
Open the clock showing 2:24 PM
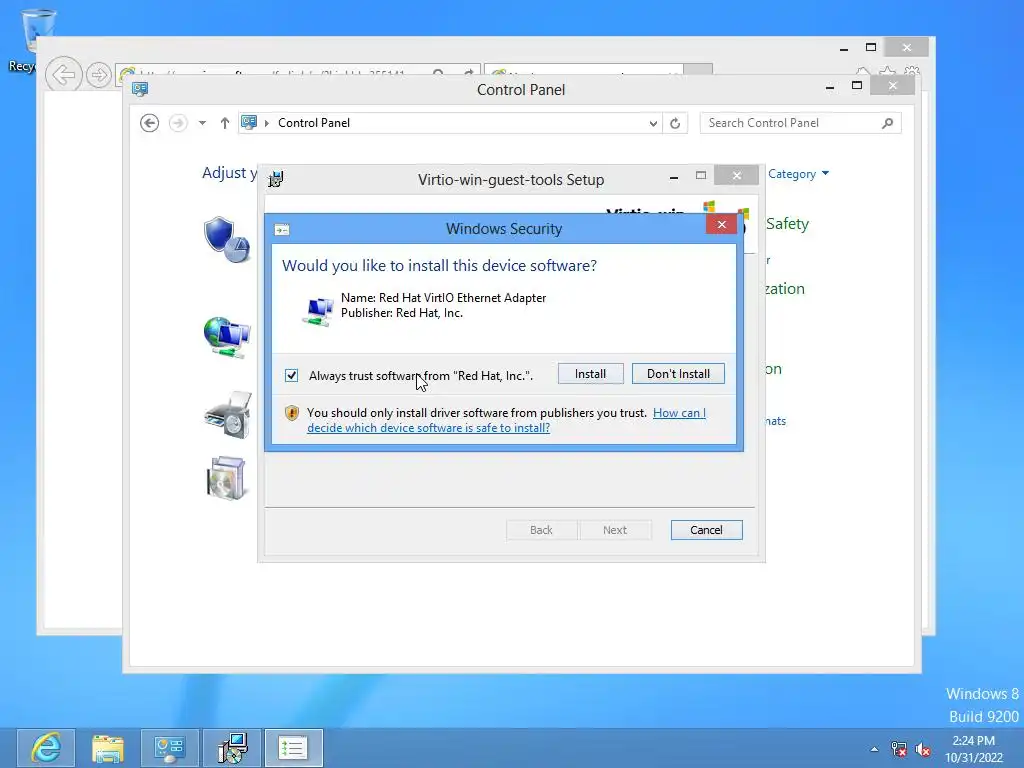tap(974, 749)
